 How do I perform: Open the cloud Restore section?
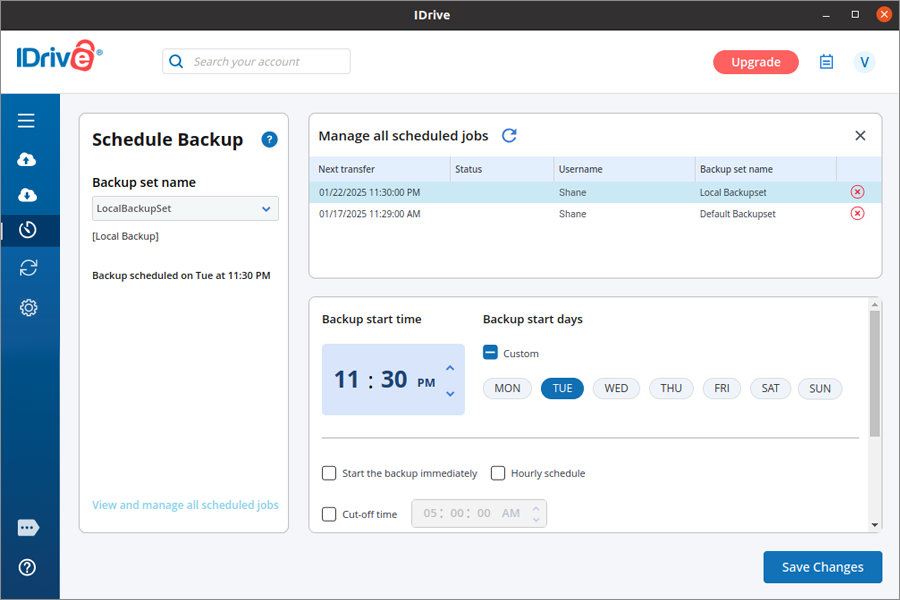[27, 194]
